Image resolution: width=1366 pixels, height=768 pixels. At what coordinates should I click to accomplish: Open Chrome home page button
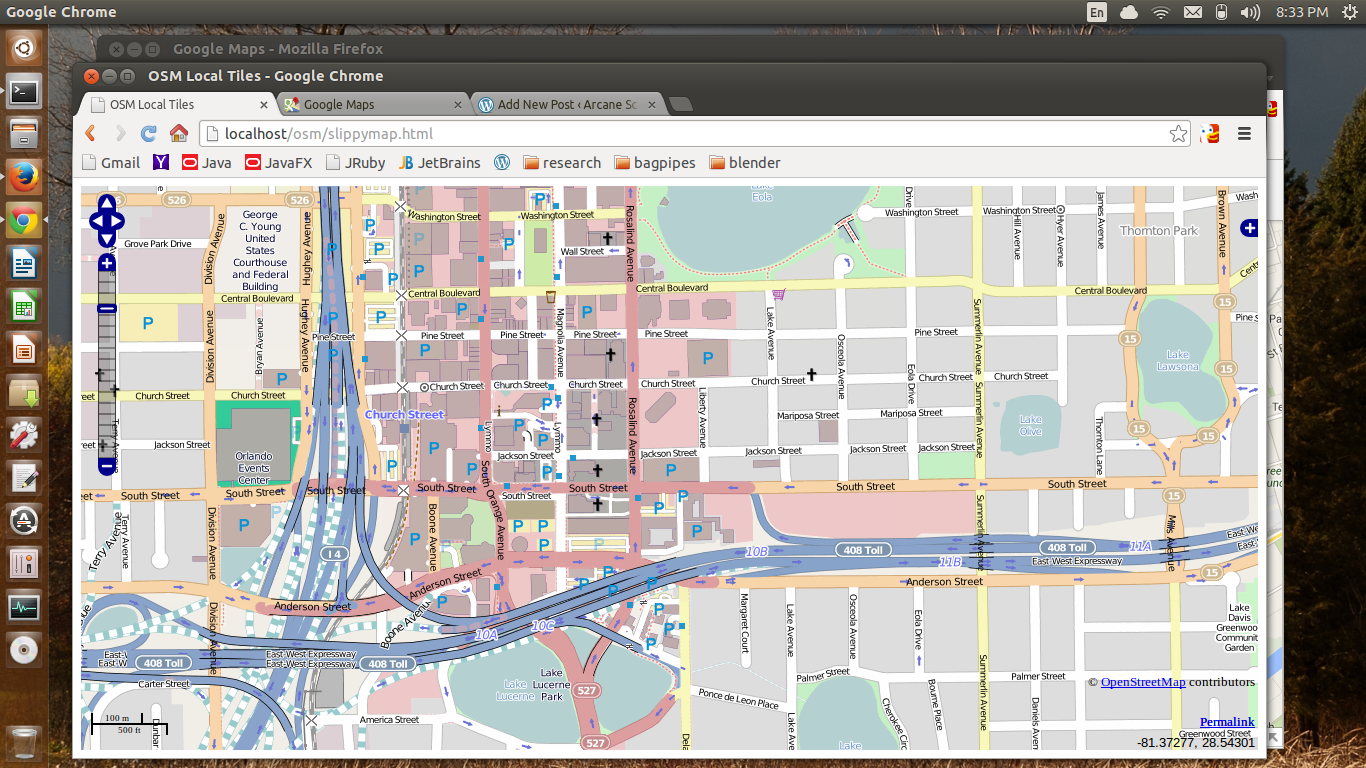pyautogui.click(x=179, y=133)
